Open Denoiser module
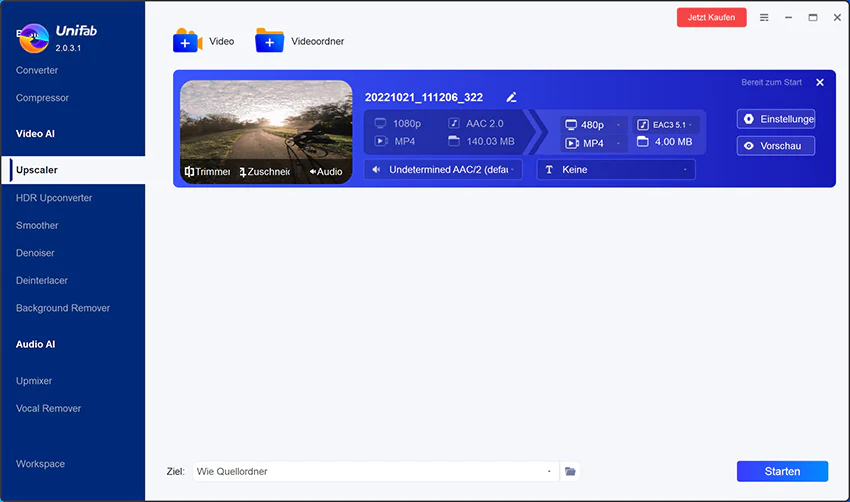Viewport: 850px width, 502px height. click(x=35, y=253)
